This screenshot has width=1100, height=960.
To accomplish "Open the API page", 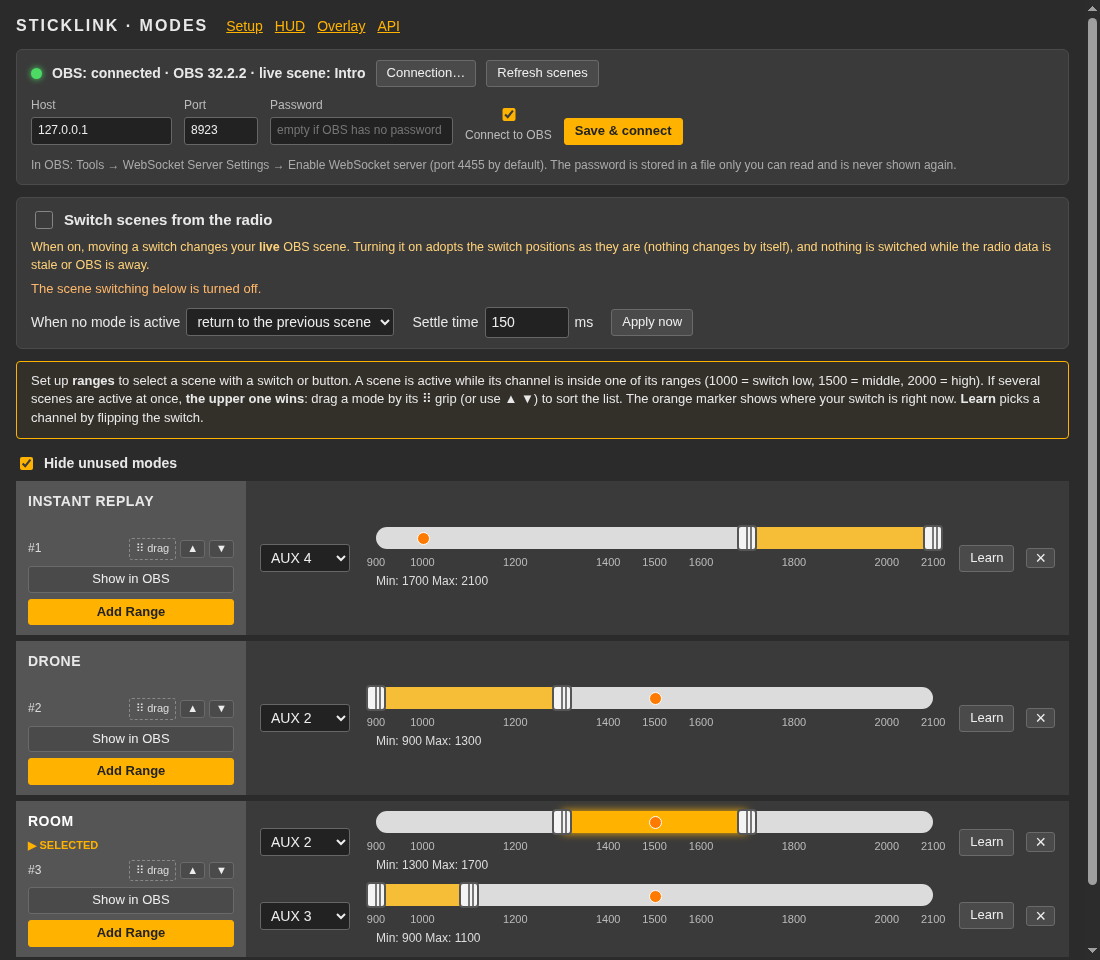I will 389,26.
